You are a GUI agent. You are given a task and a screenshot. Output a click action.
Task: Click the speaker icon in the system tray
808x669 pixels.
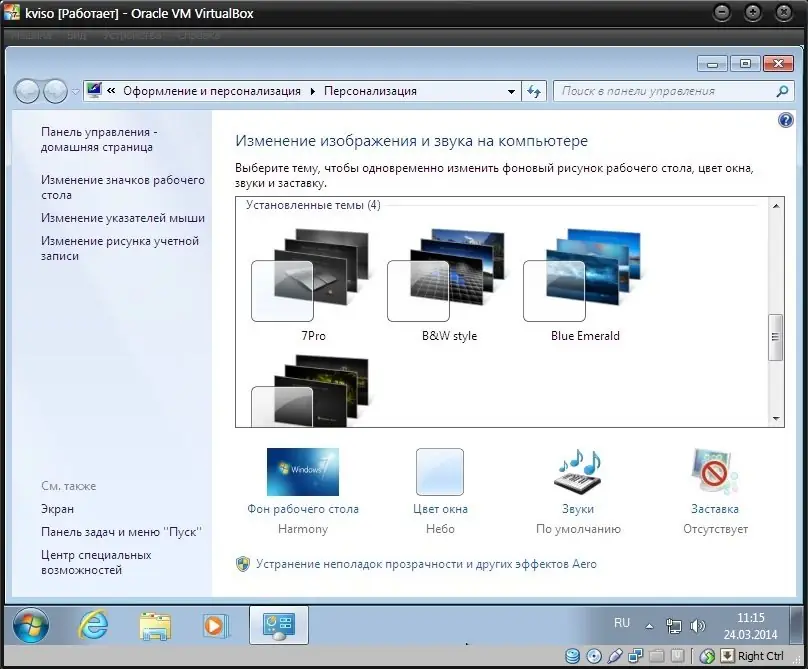coord(698,623)
